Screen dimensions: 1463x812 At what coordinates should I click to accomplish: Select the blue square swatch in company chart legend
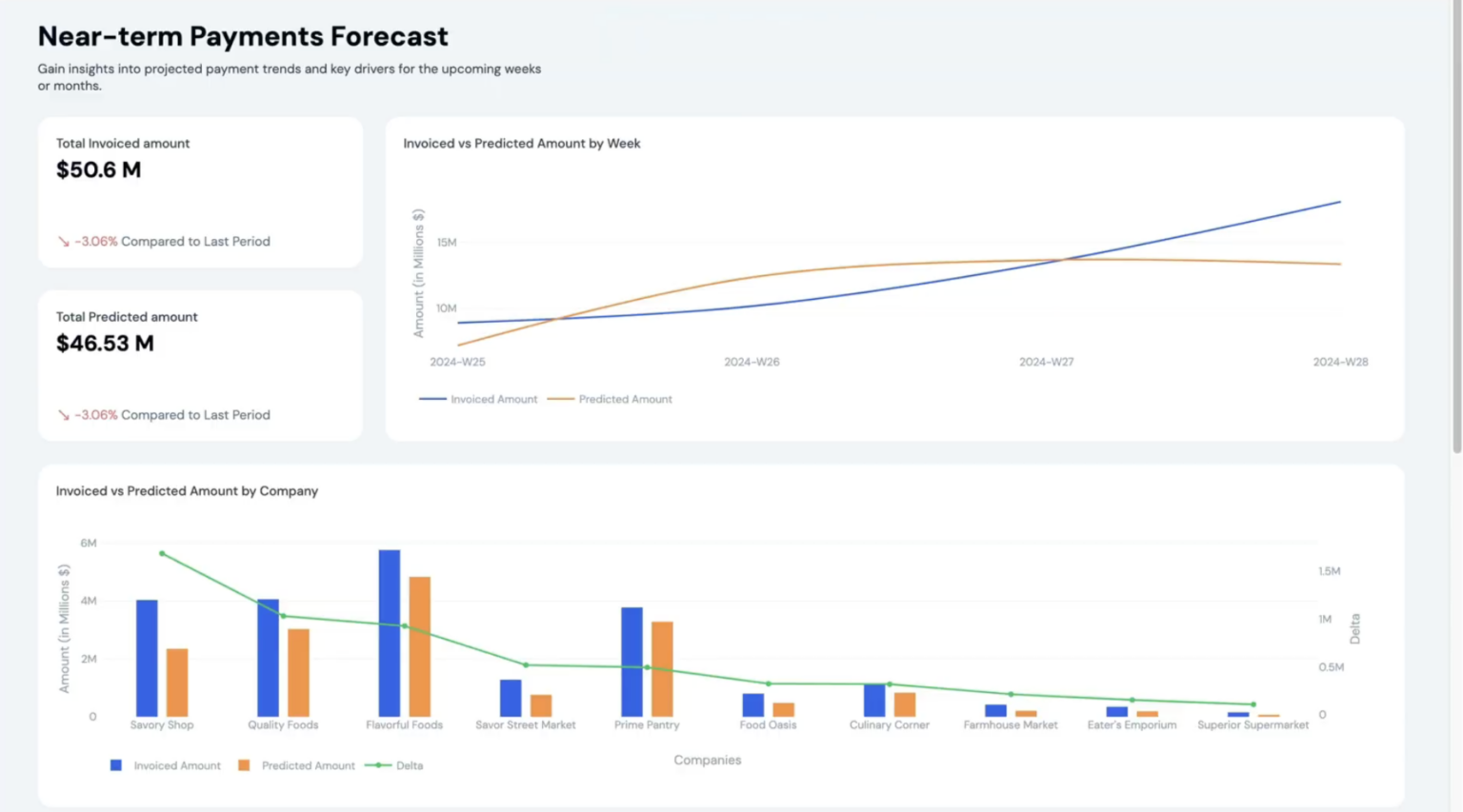point(116,765)
